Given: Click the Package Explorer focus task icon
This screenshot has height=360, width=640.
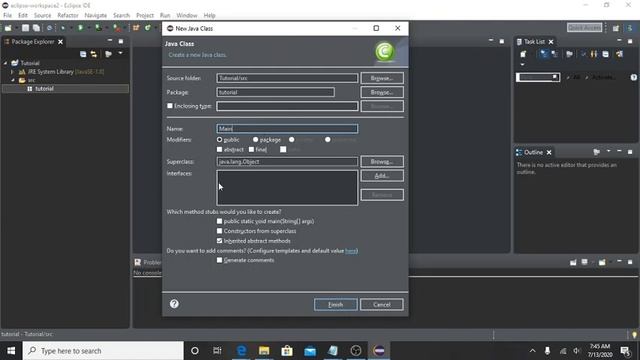Looking at the screenshot, I should 108,54.
